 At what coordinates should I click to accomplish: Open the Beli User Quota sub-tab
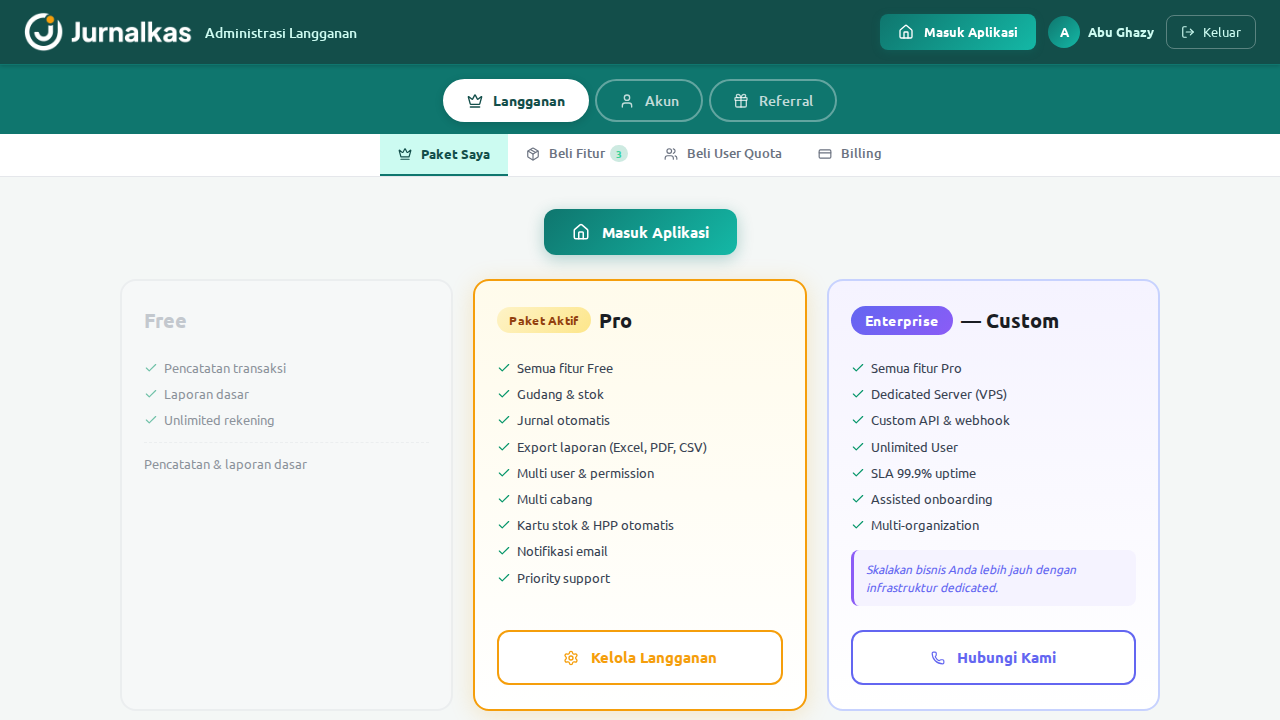click(723, 154)
